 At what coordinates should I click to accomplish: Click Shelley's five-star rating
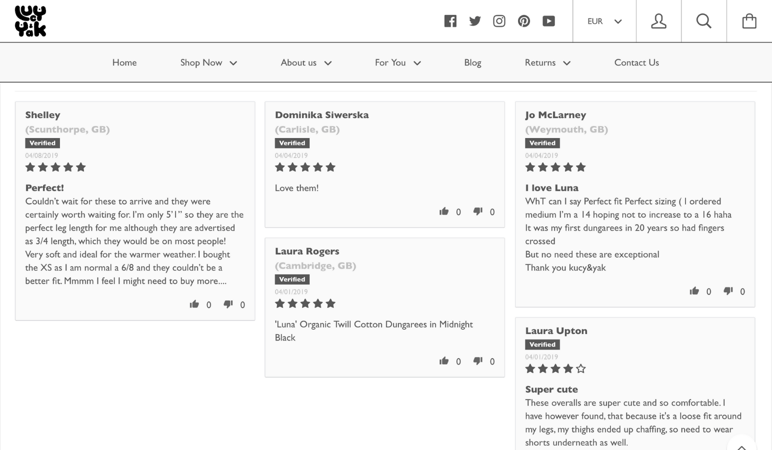tap(56, 167)
